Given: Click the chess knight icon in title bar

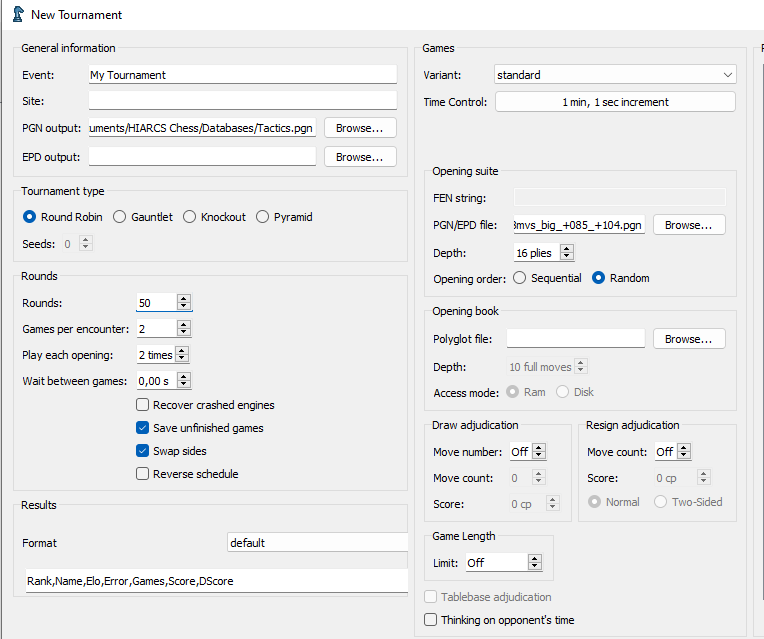Looking at the screenshot, I should click(x=18, y=14).
